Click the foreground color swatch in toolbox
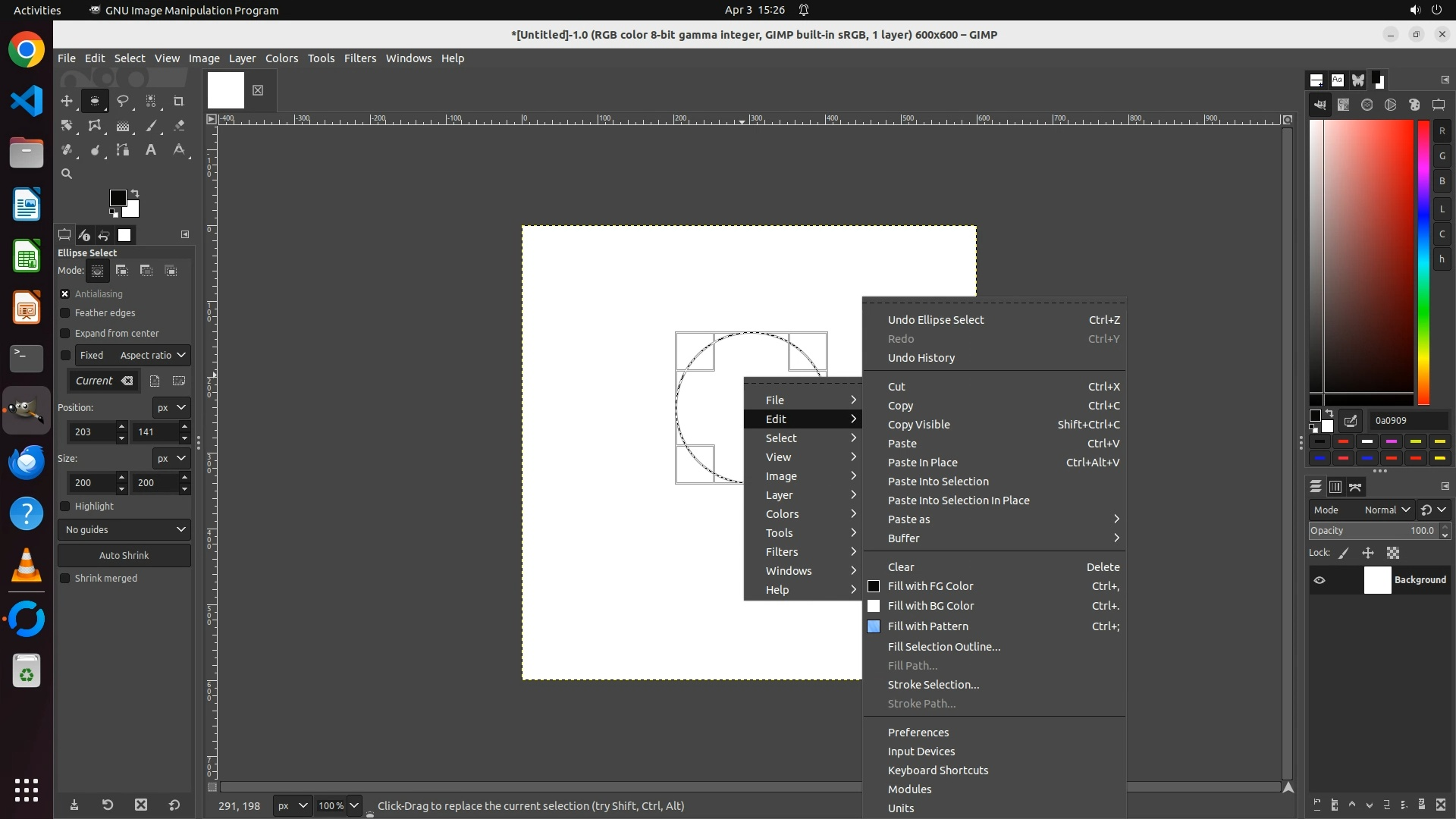Image resolution: width=1456 pixels, height=819 pixels. (x=118, y=198)
